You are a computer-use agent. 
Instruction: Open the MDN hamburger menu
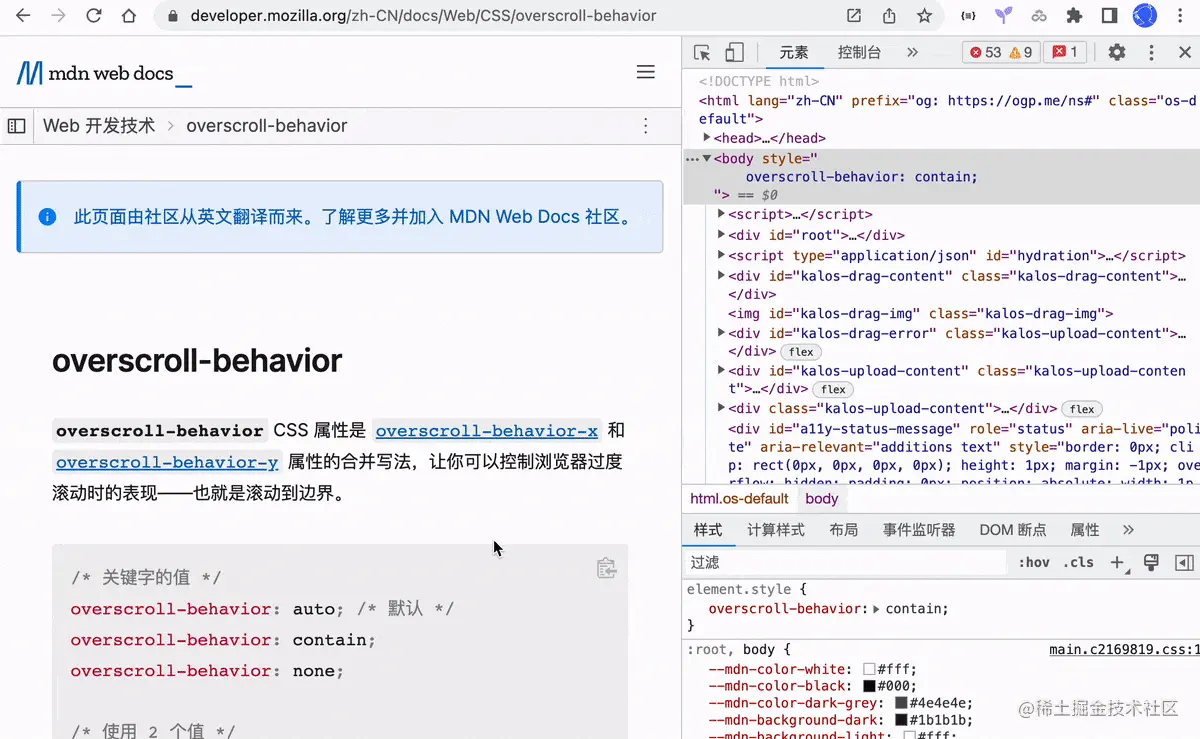tap(646, 72)
